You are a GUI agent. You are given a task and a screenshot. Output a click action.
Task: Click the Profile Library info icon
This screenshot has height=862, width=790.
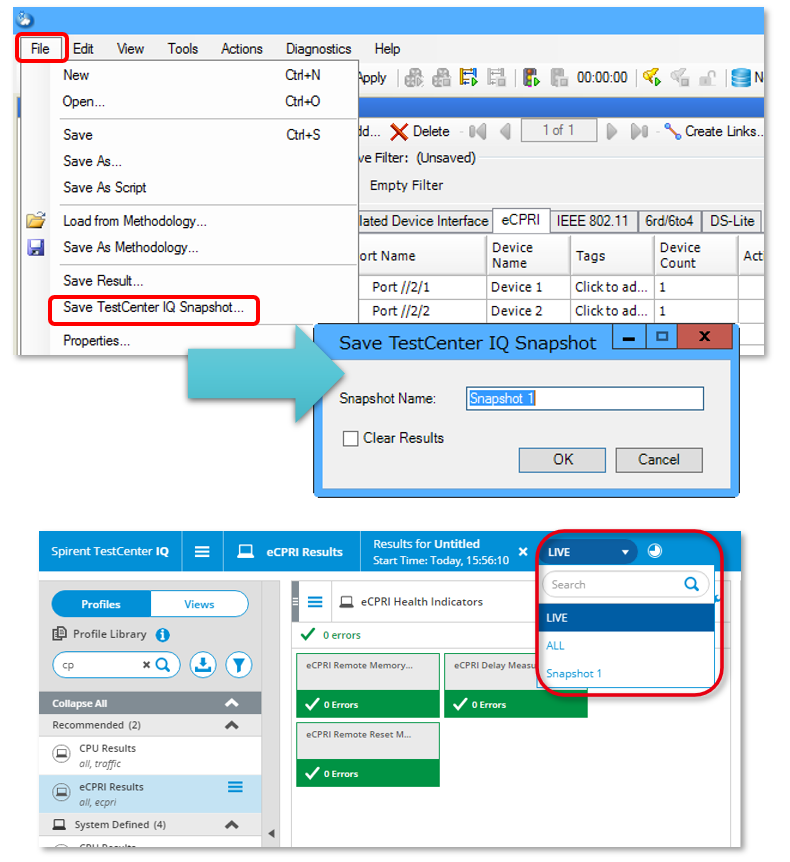click(162, 635)
